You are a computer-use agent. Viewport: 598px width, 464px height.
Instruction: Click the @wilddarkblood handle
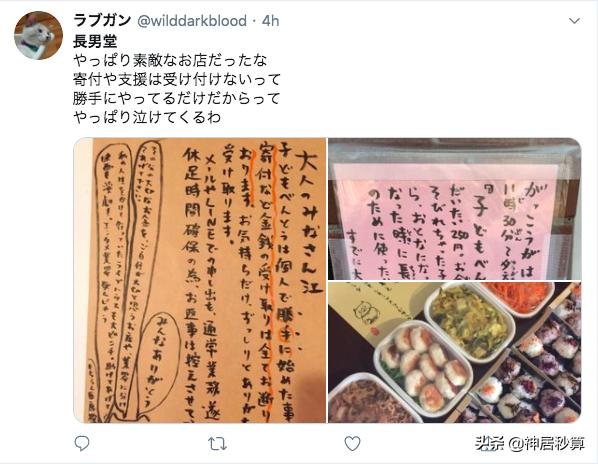[192, 21]
